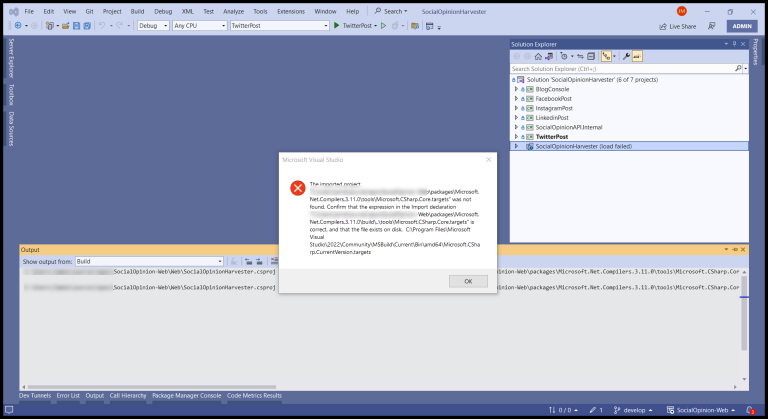Click Sync with Active Document icon
Image resolution: width=768 pixels, height=419 pixels.
580,56
